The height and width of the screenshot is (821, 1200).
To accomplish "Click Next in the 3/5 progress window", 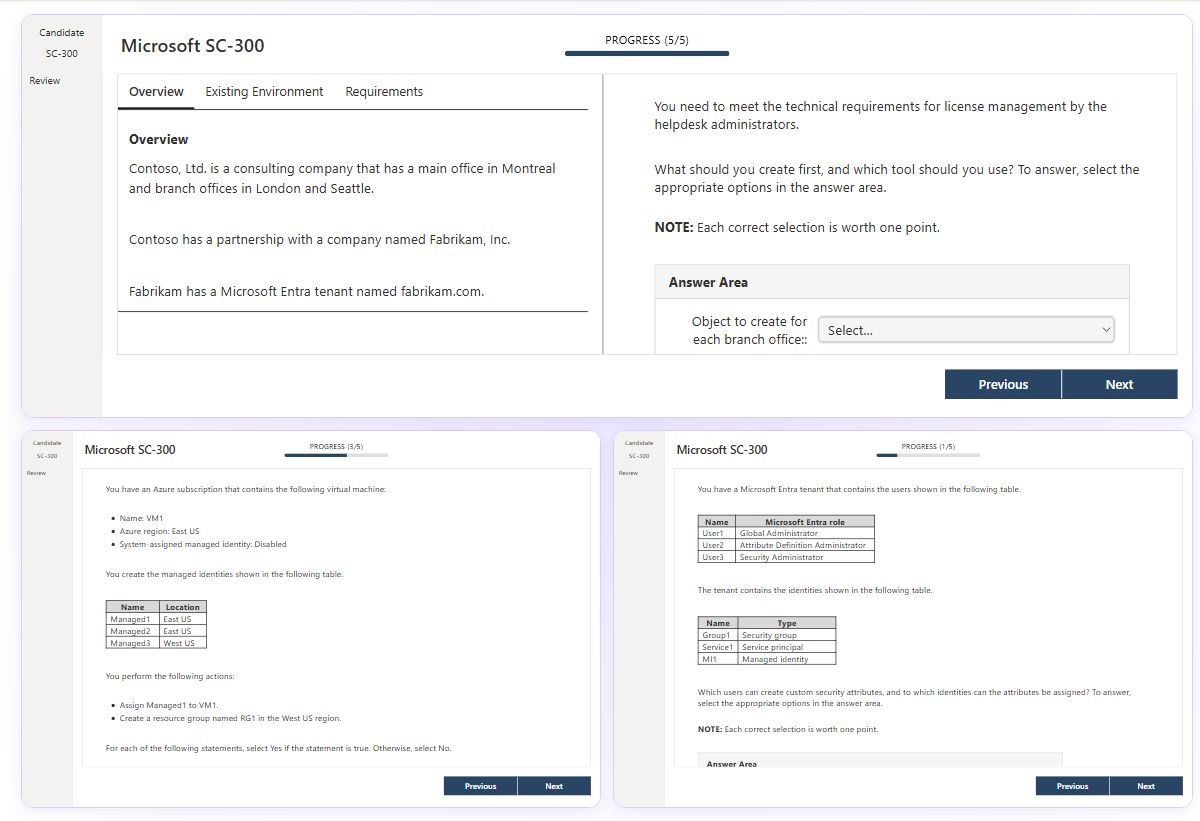I will pos(554,786).
